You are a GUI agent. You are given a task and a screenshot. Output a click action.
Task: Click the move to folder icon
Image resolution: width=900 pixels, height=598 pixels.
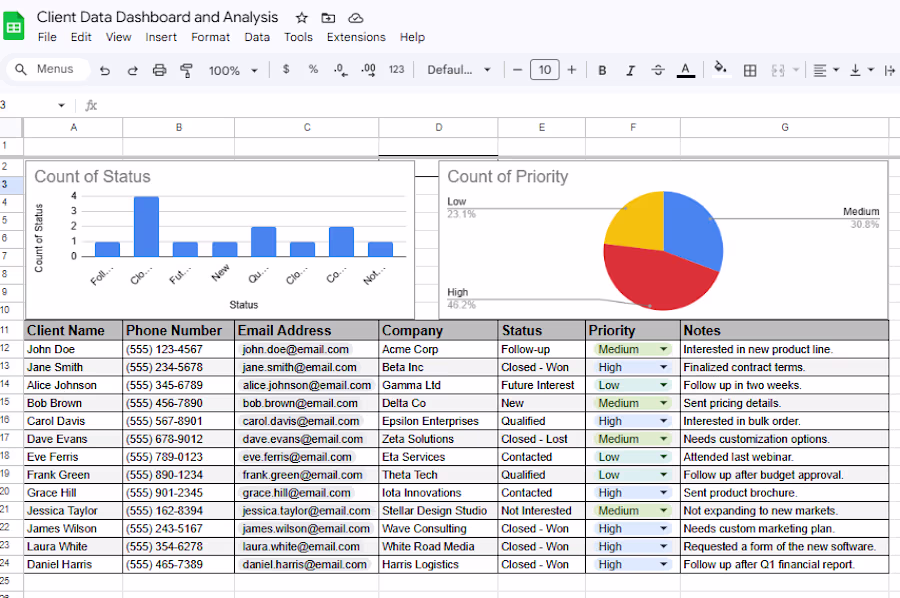tap(328, 18)
